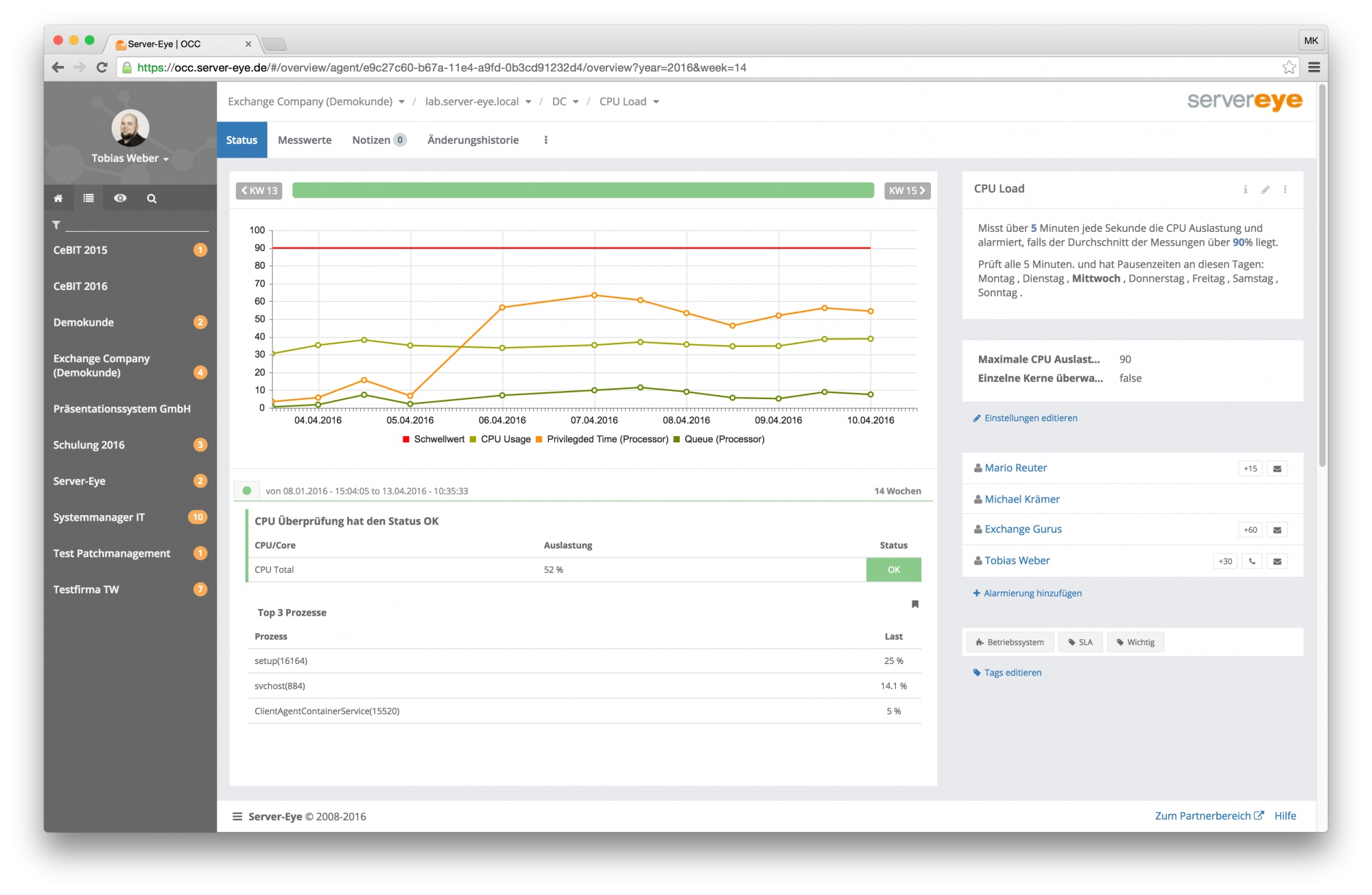The width and height of the screenshot is (1372, 895).
Task: Click the page vertical scrollbar
Action: click(x=1322, y=274)
